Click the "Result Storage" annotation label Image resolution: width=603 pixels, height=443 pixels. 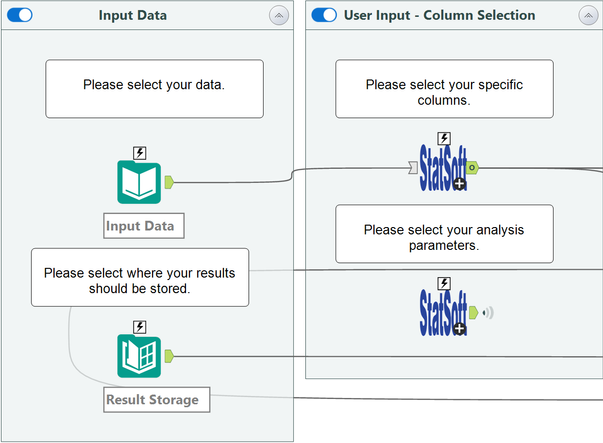[x=153, y=400]
